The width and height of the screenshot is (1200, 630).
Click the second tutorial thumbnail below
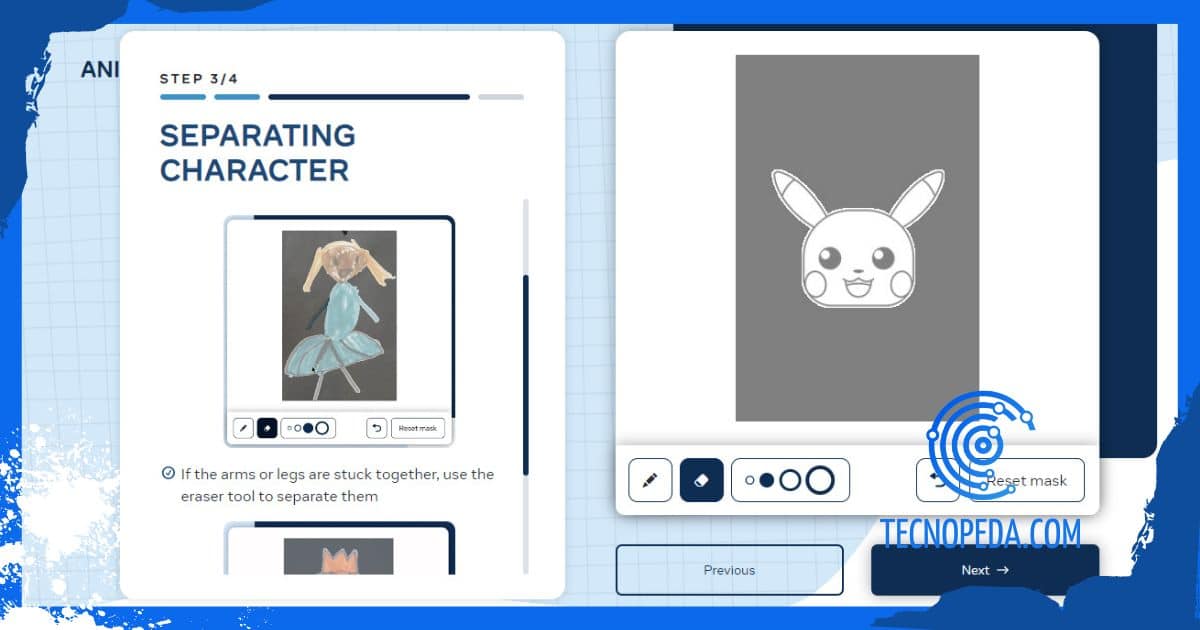339,549
